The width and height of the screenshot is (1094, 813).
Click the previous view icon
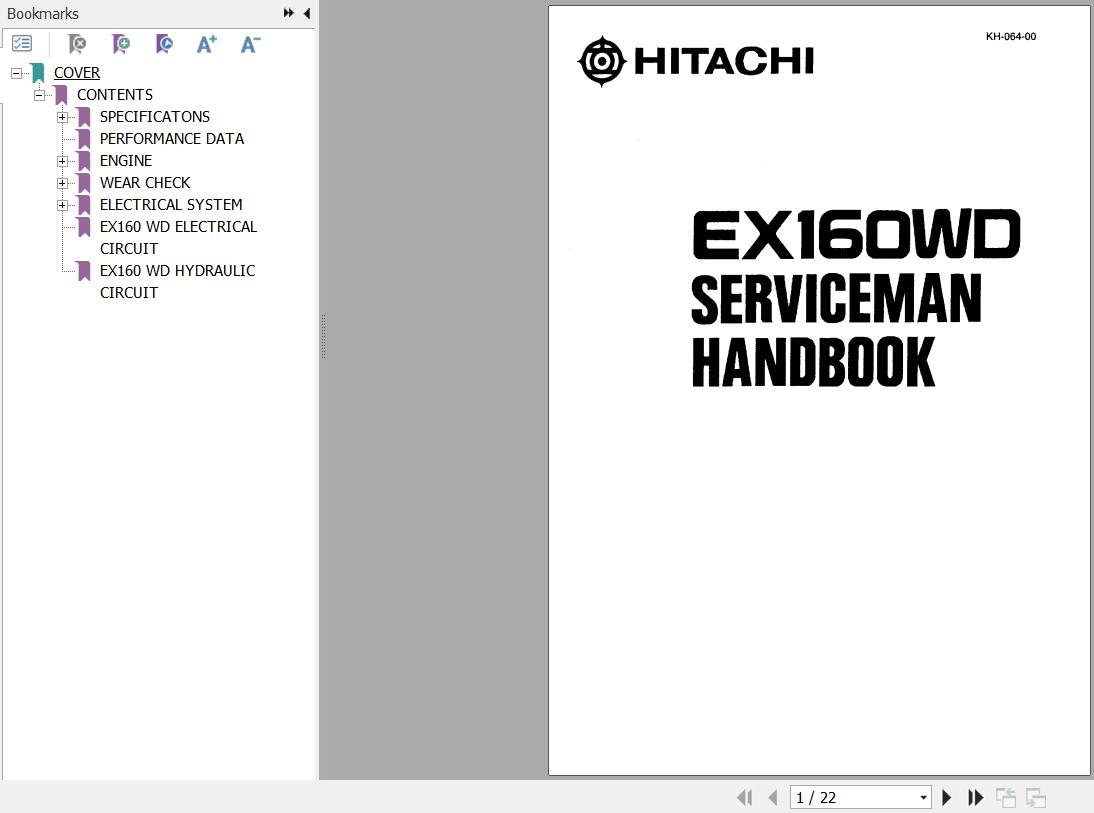click(x=1005, y=797)
